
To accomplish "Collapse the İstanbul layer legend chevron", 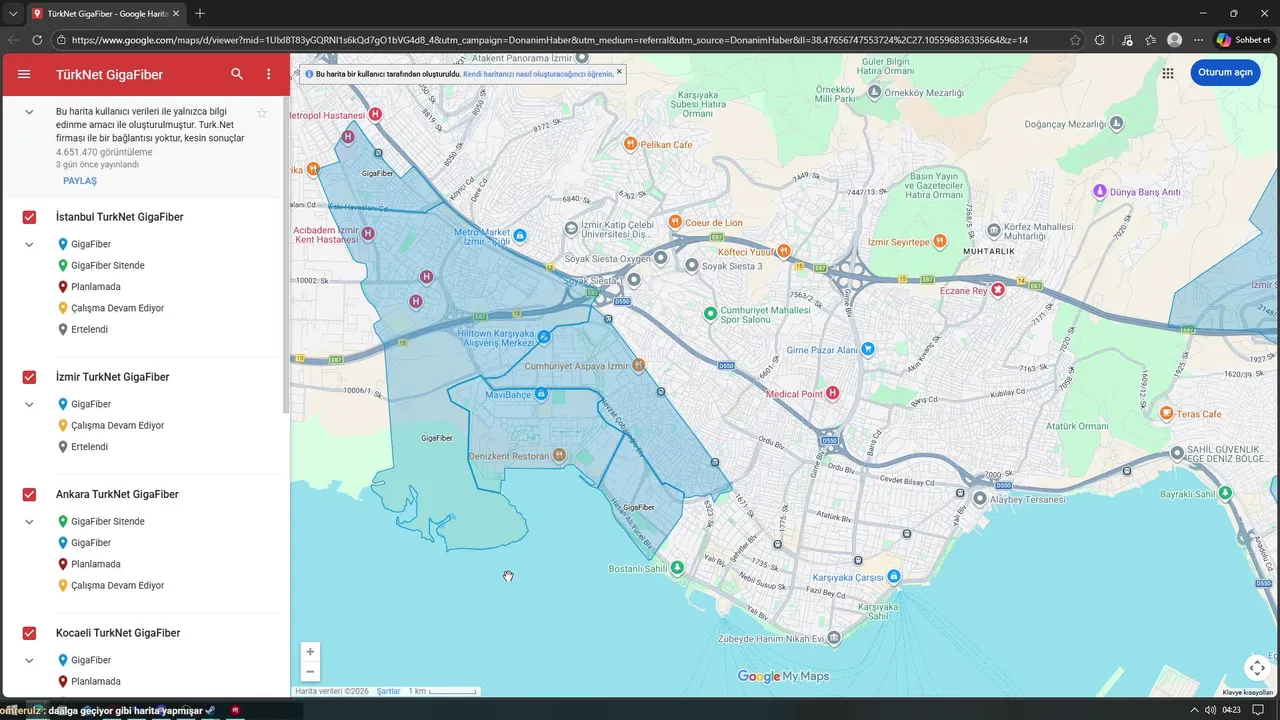I will click(x=29, y=244).
